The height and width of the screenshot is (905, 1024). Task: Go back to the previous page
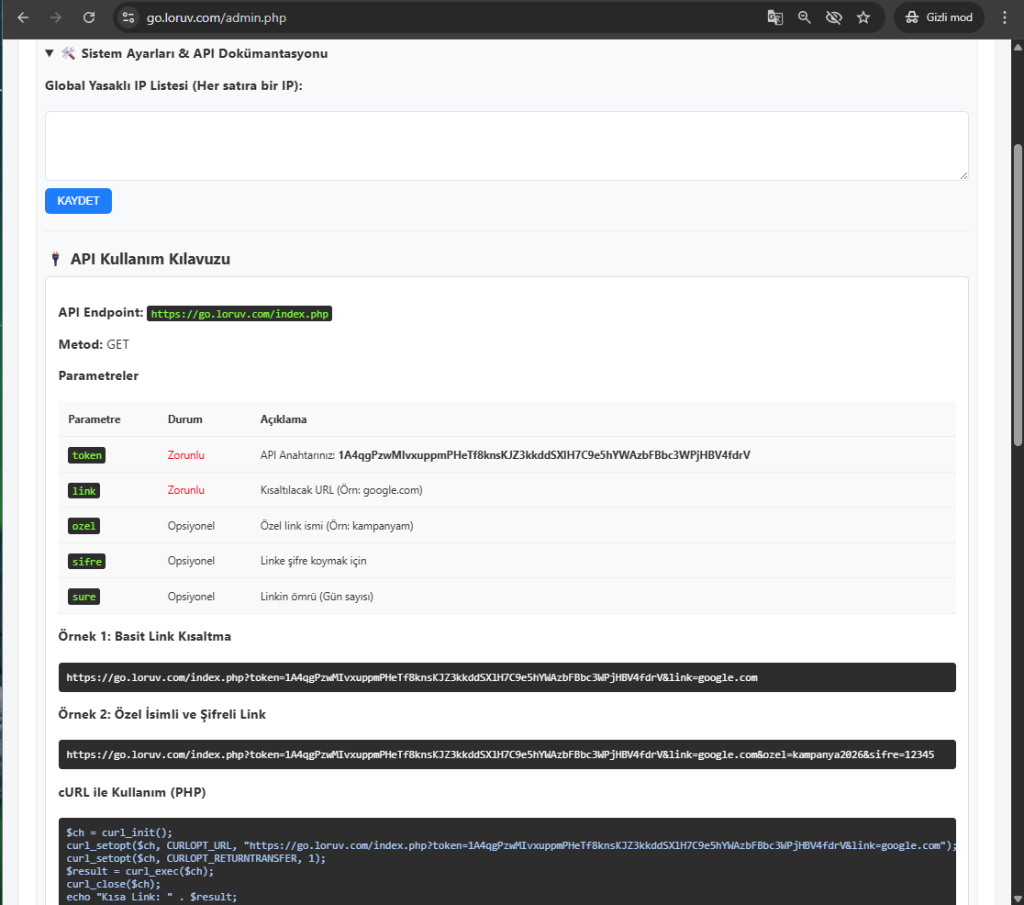pos(23,17)
